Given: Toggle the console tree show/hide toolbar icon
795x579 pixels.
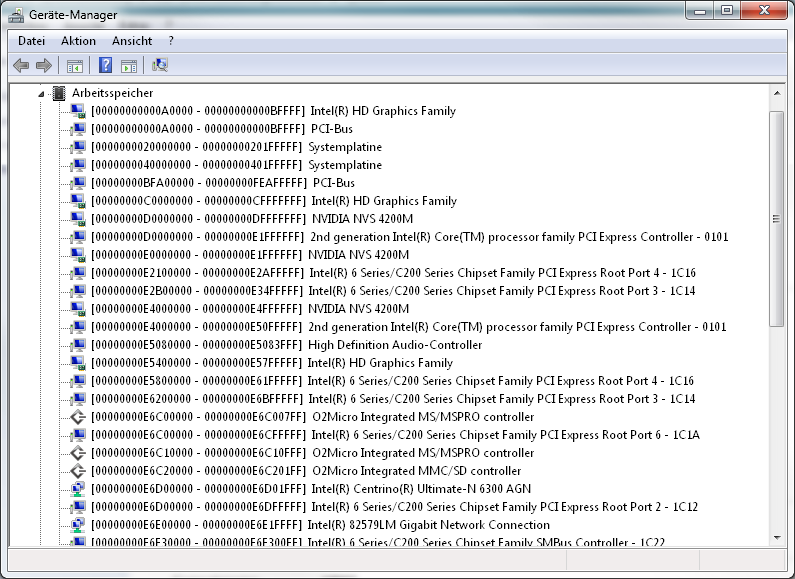Looking at the screenshot, I should [x=75, y=65].
